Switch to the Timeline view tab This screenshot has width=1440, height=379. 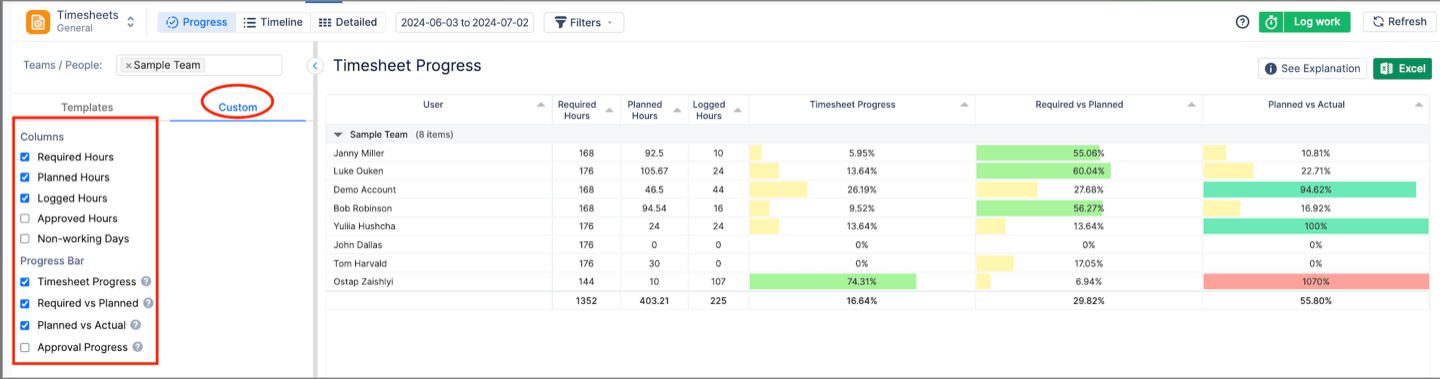click(x=273, y=22)
